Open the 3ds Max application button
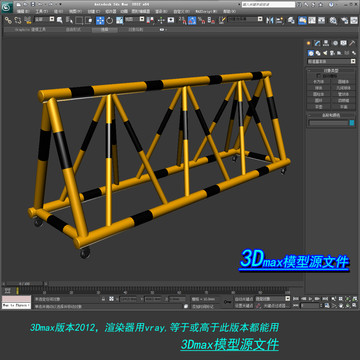360x360 pixels. pyautogui.click(x=7, y=7)
